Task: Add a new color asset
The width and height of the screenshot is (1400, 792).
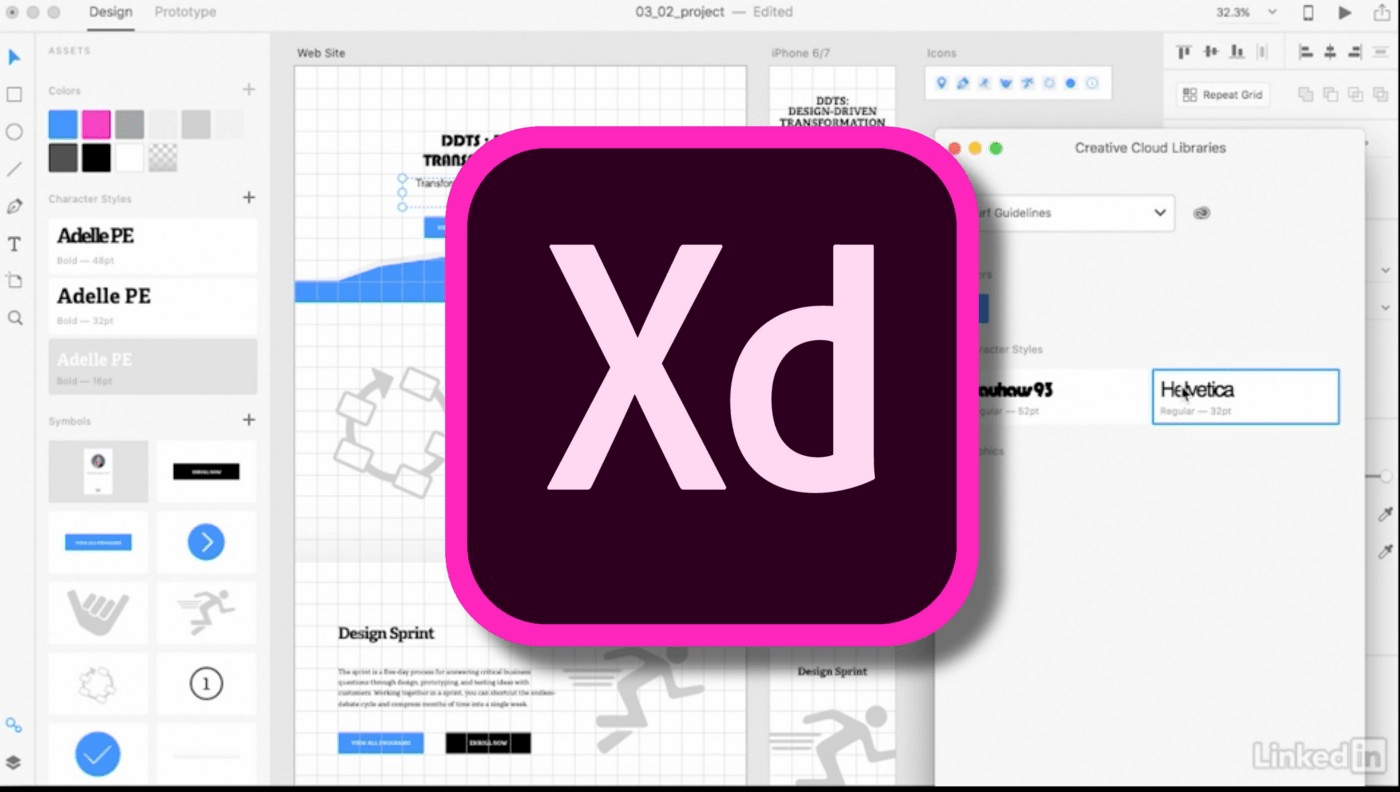Action: click(249, 89)
